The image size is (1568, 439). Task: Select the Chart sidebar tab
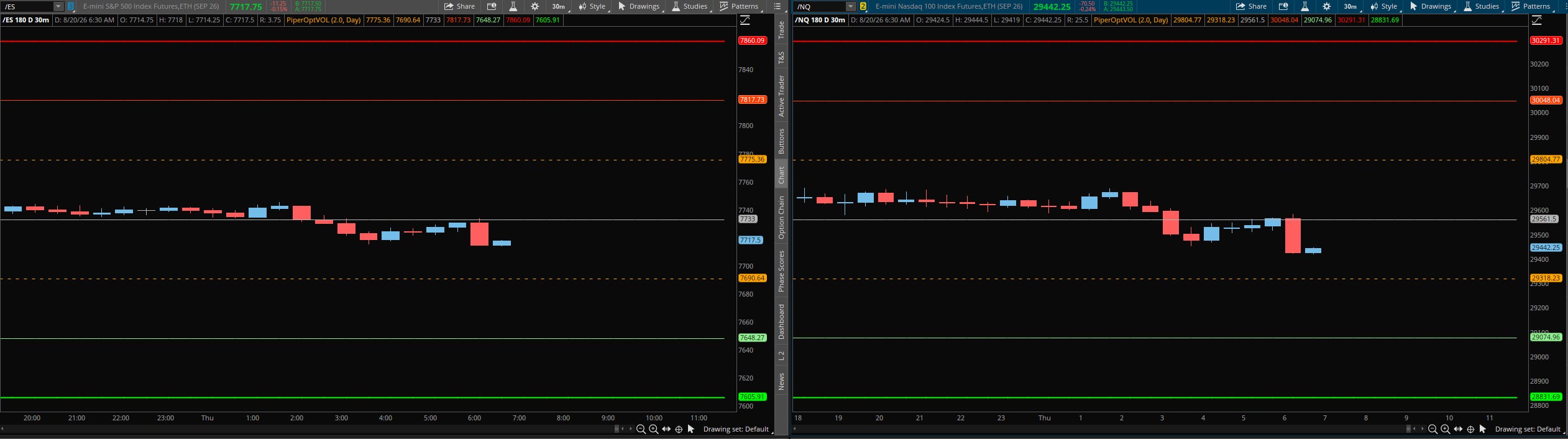781,175
